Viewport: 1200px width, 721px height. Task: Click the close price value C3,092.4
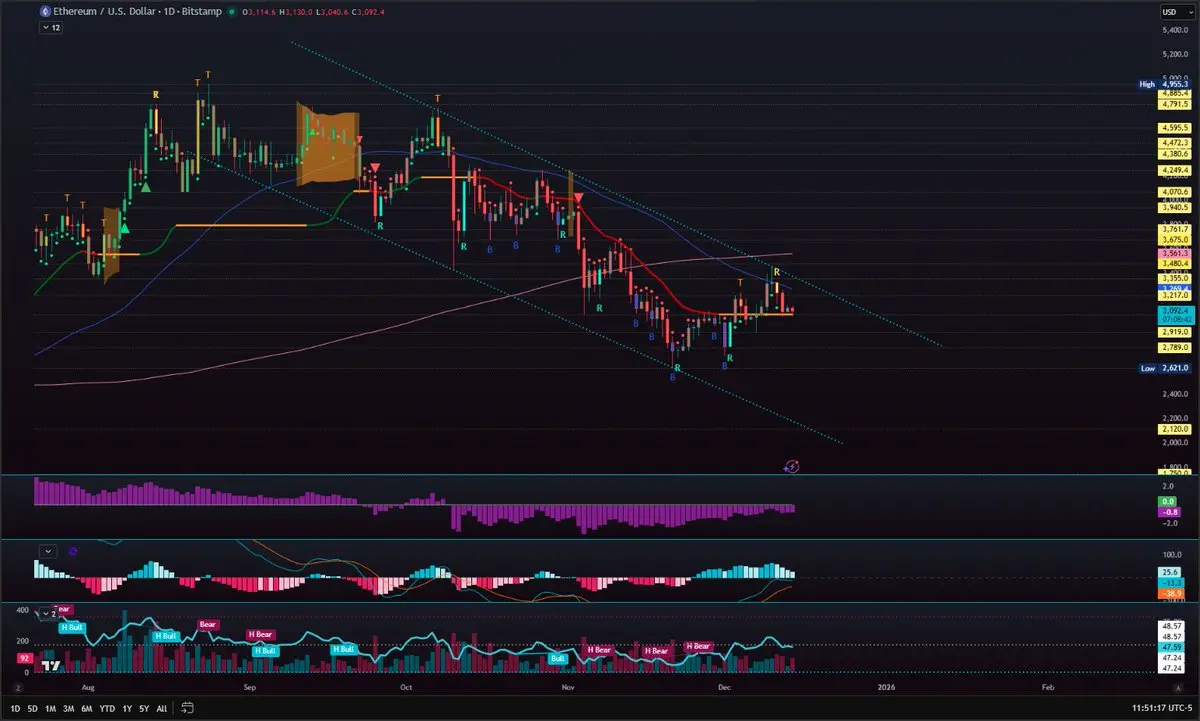pyautogui.click(x=369, y=12)
